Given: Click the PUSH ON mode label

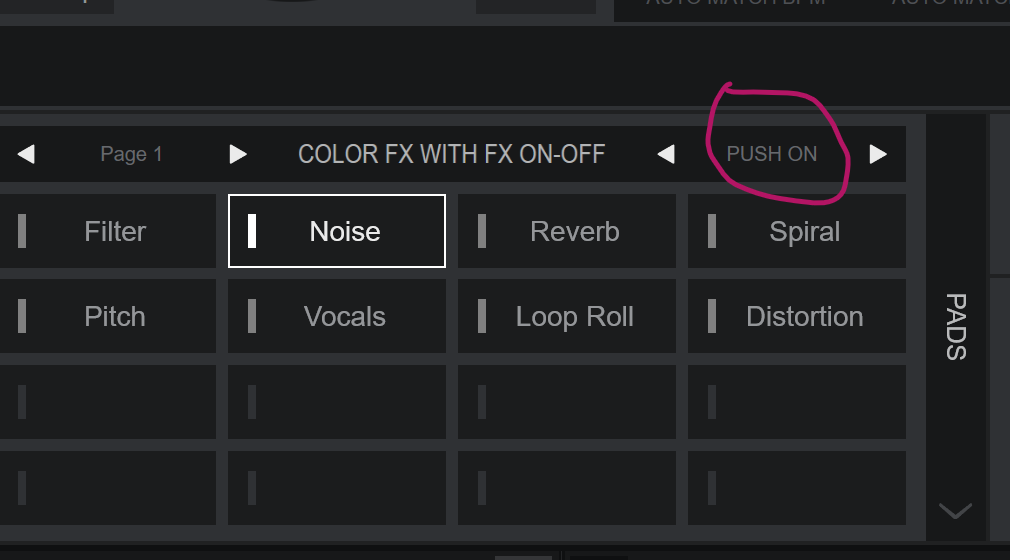Looking at the screenshot, I should [771, 154].
